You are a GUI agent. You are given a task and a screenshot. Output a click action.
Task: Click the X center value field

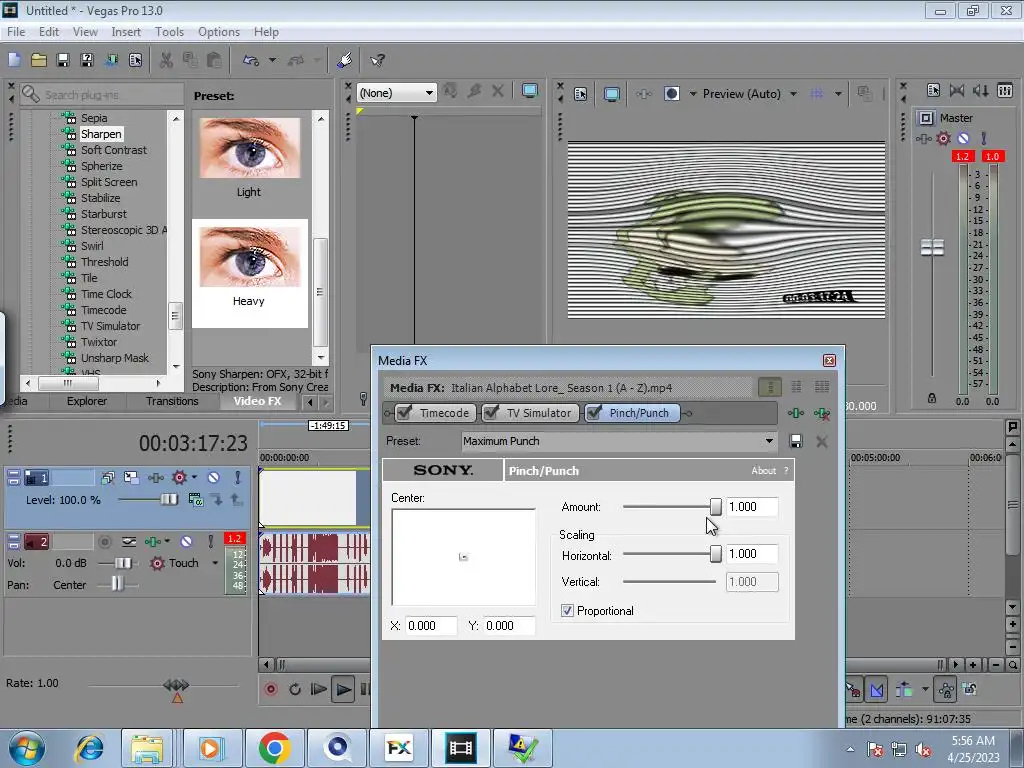[x=431, y=626]
